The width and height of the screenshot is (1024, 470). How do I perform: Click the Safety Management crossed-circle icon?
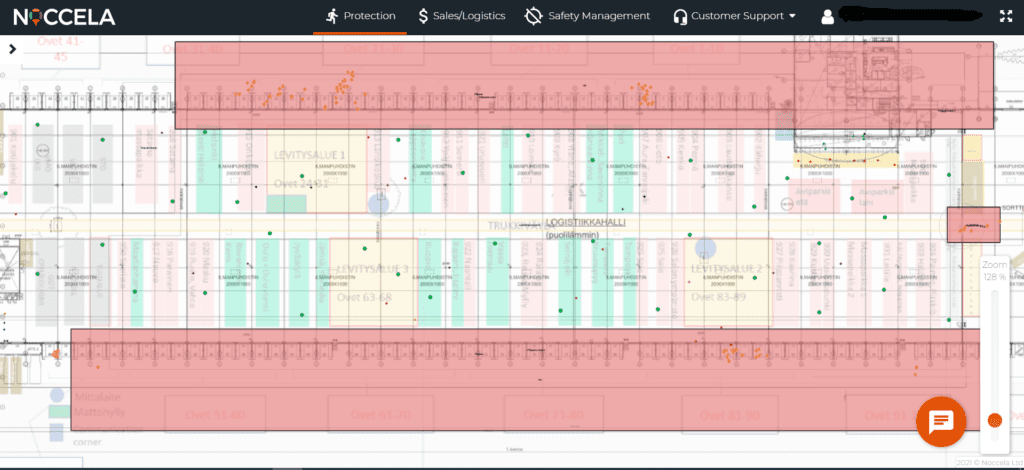click(533, 16)
